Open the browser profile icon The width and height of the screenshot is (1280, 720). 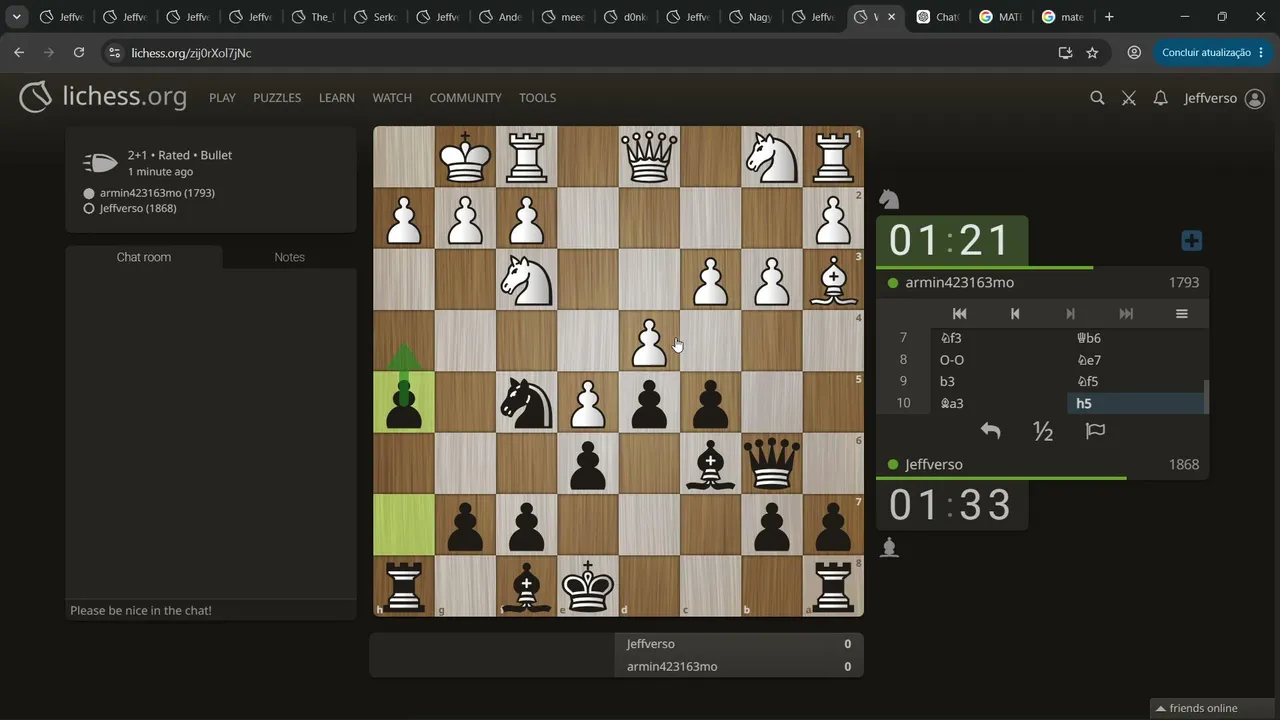pos(1134,53)
